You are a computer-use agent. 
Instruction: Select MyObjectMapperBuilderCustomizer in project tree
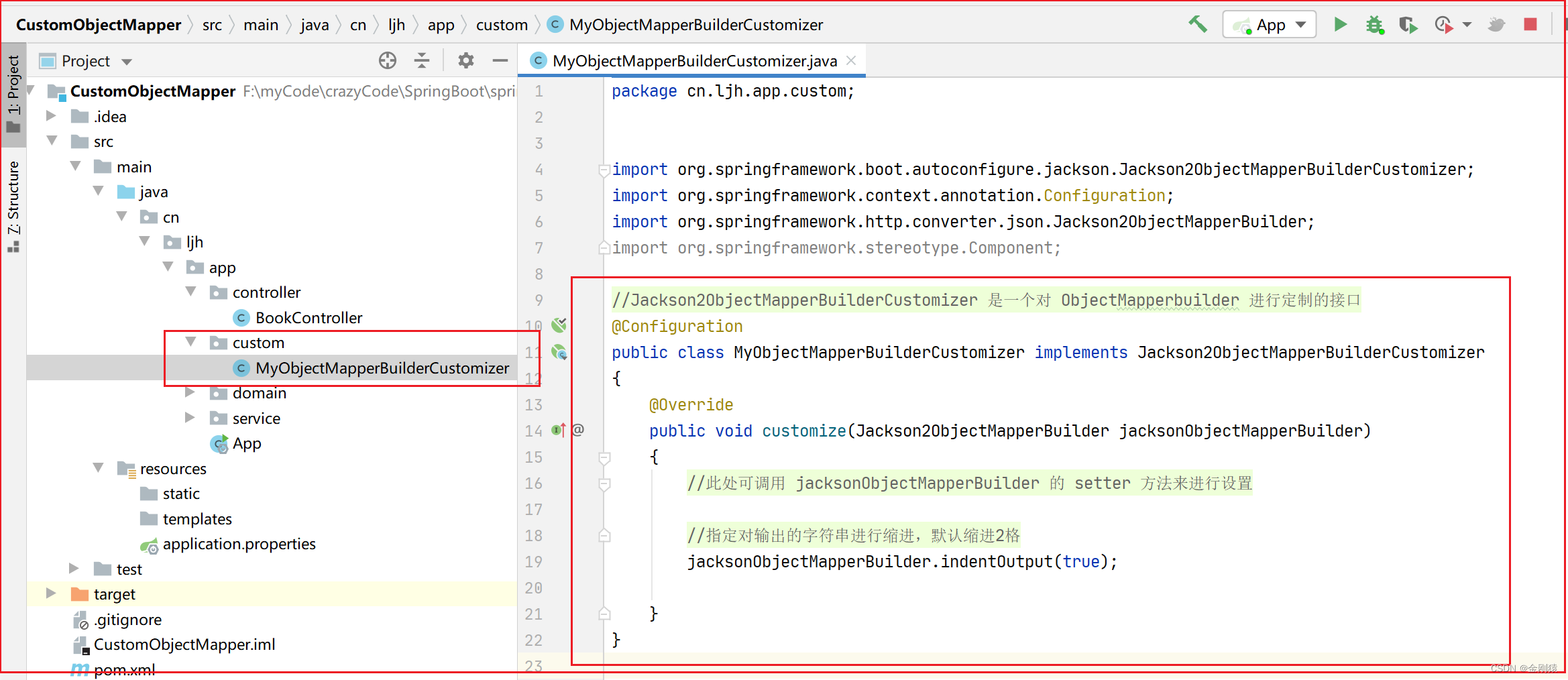pyautogui.click(x=371, y=367)
